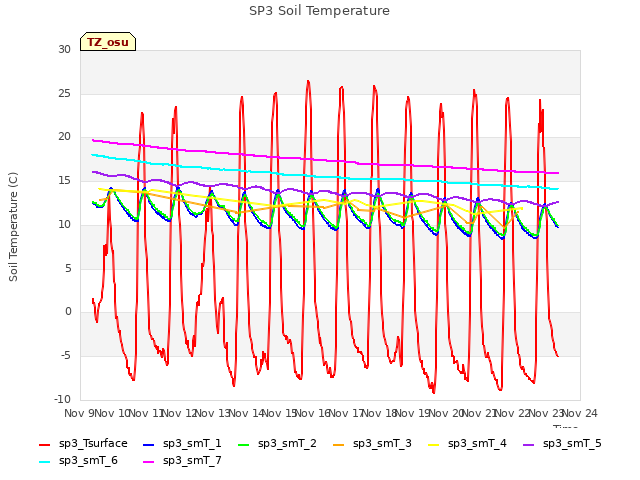640x480 pixels.
Task: Toggle sp3_smT_4 legend entry
Action: coord(467,444)
